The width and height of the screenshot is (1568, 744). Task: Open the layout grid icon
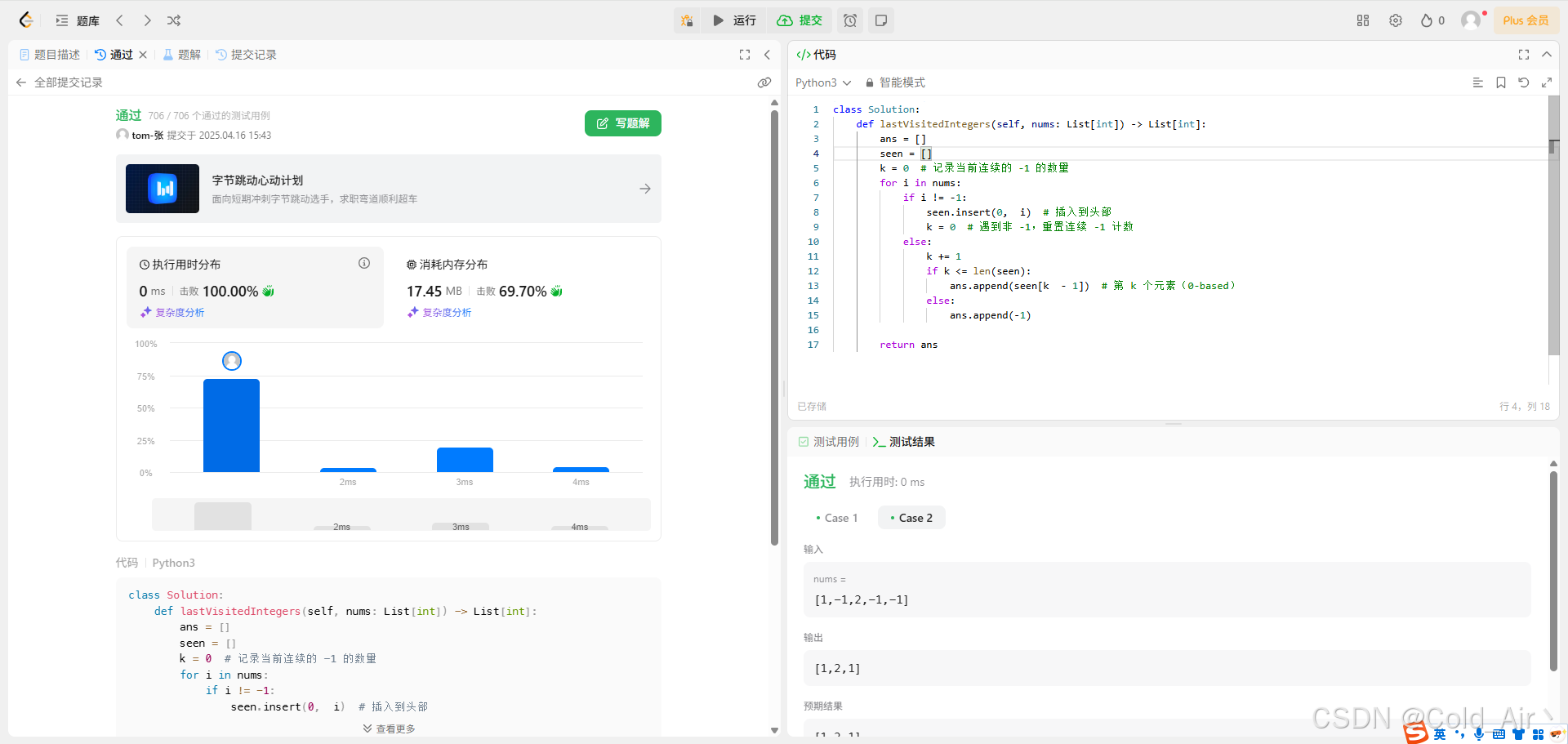1363,20
